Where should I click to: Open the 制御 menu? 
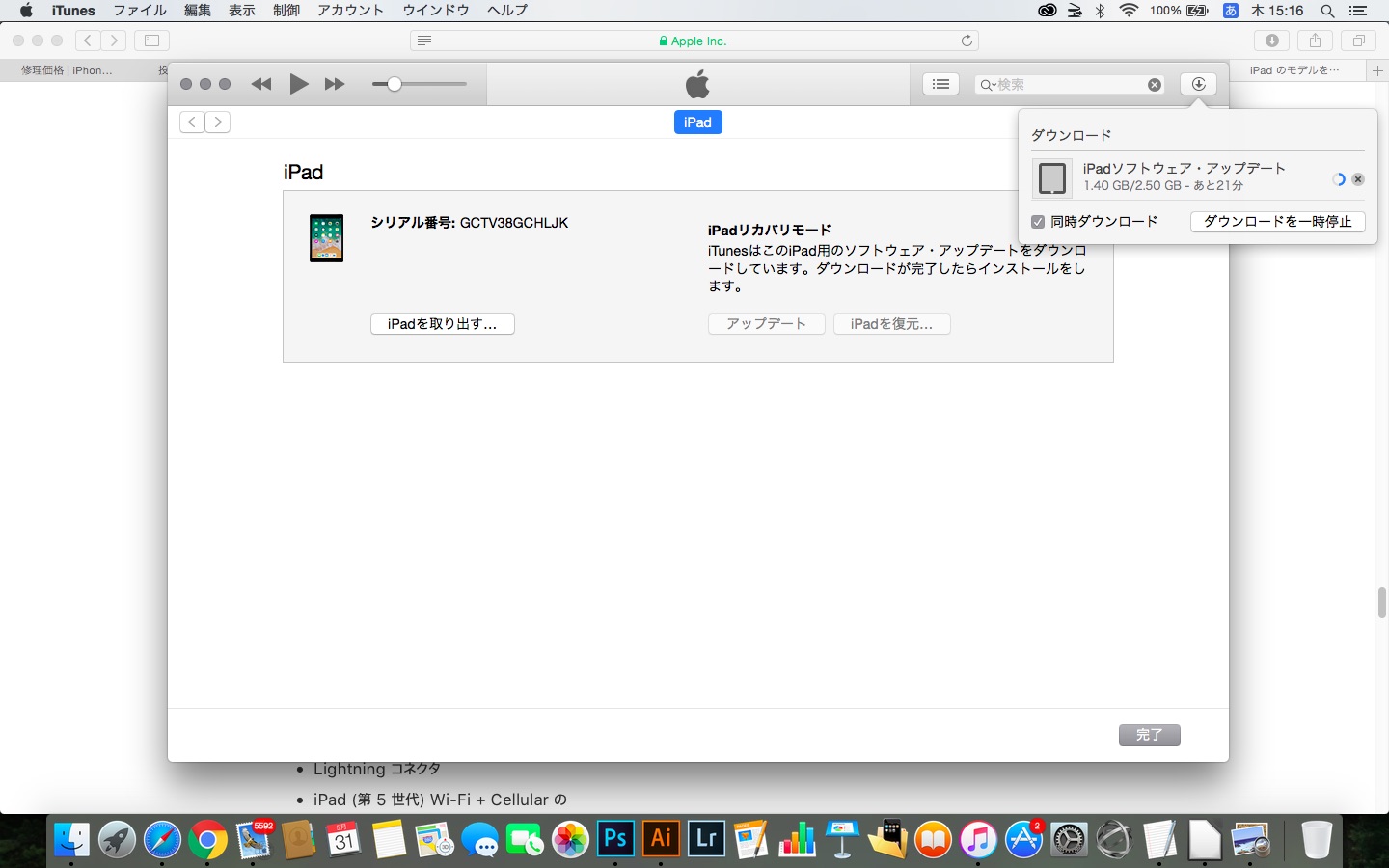point(286,11)
